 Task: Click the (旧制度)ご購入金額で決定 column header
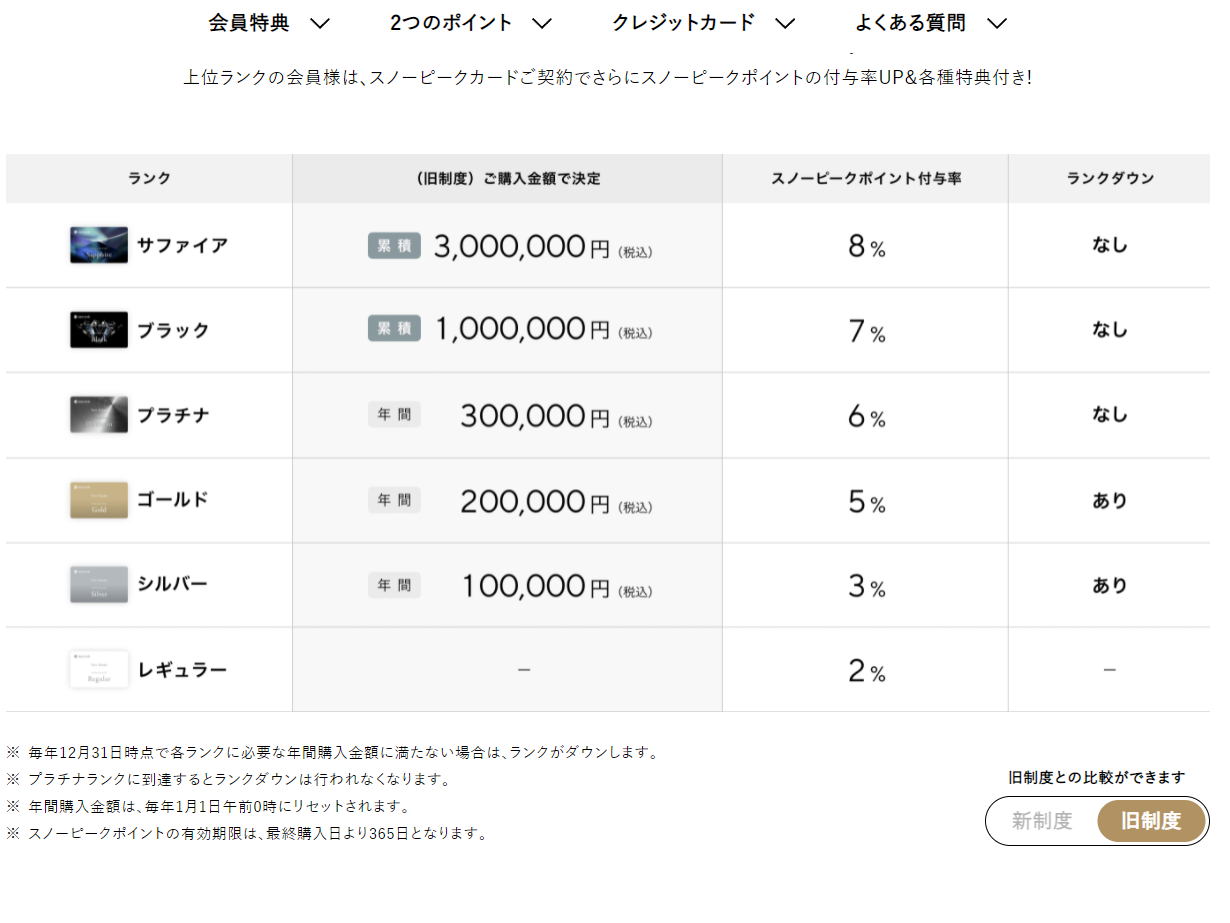pyautogui.click(x=507, y=178)
